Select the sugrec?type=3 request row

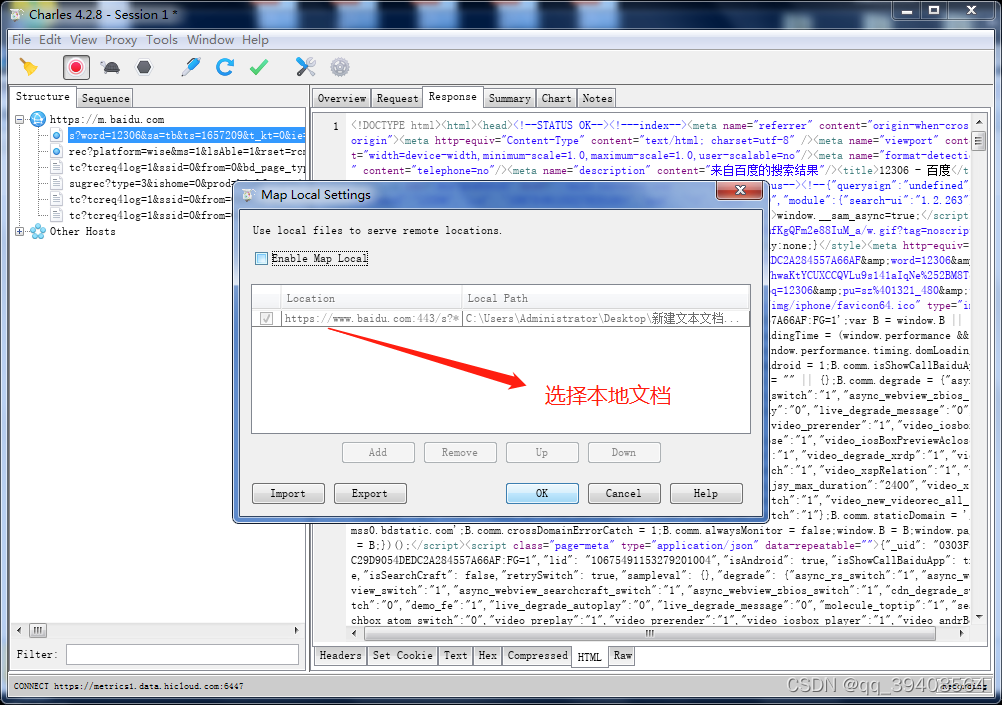pyautogui.click(x=150, y=183)
